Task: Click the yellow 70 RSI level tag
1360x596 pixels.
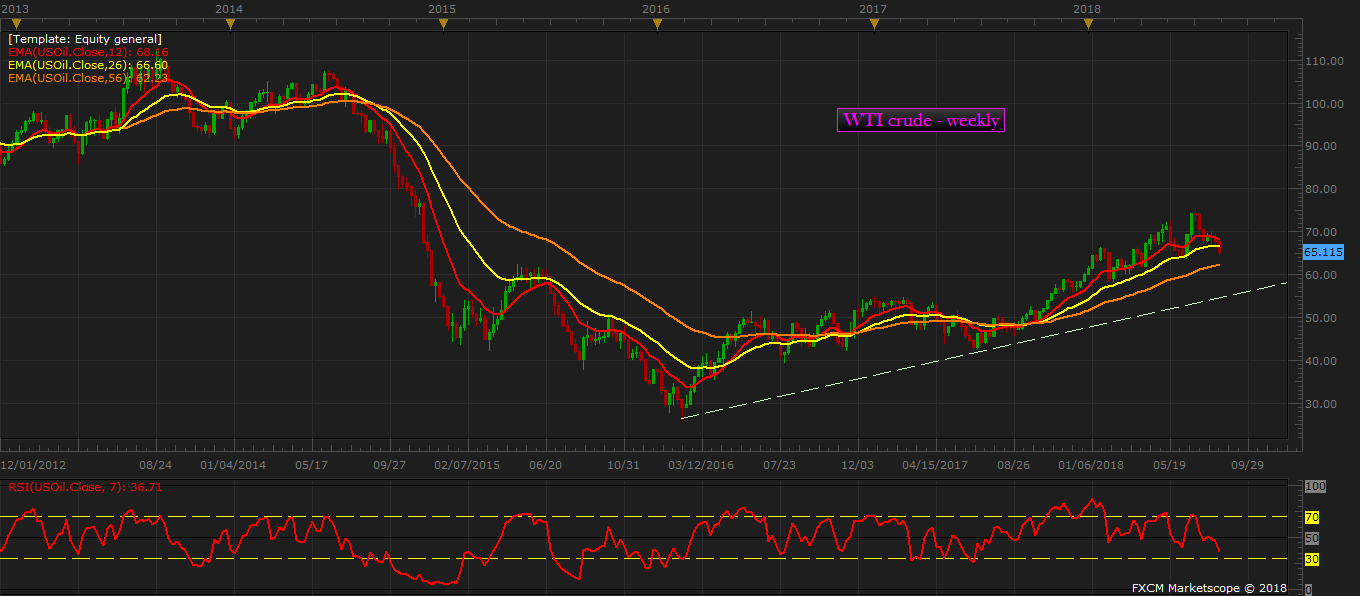Action: pos(1312,518)
